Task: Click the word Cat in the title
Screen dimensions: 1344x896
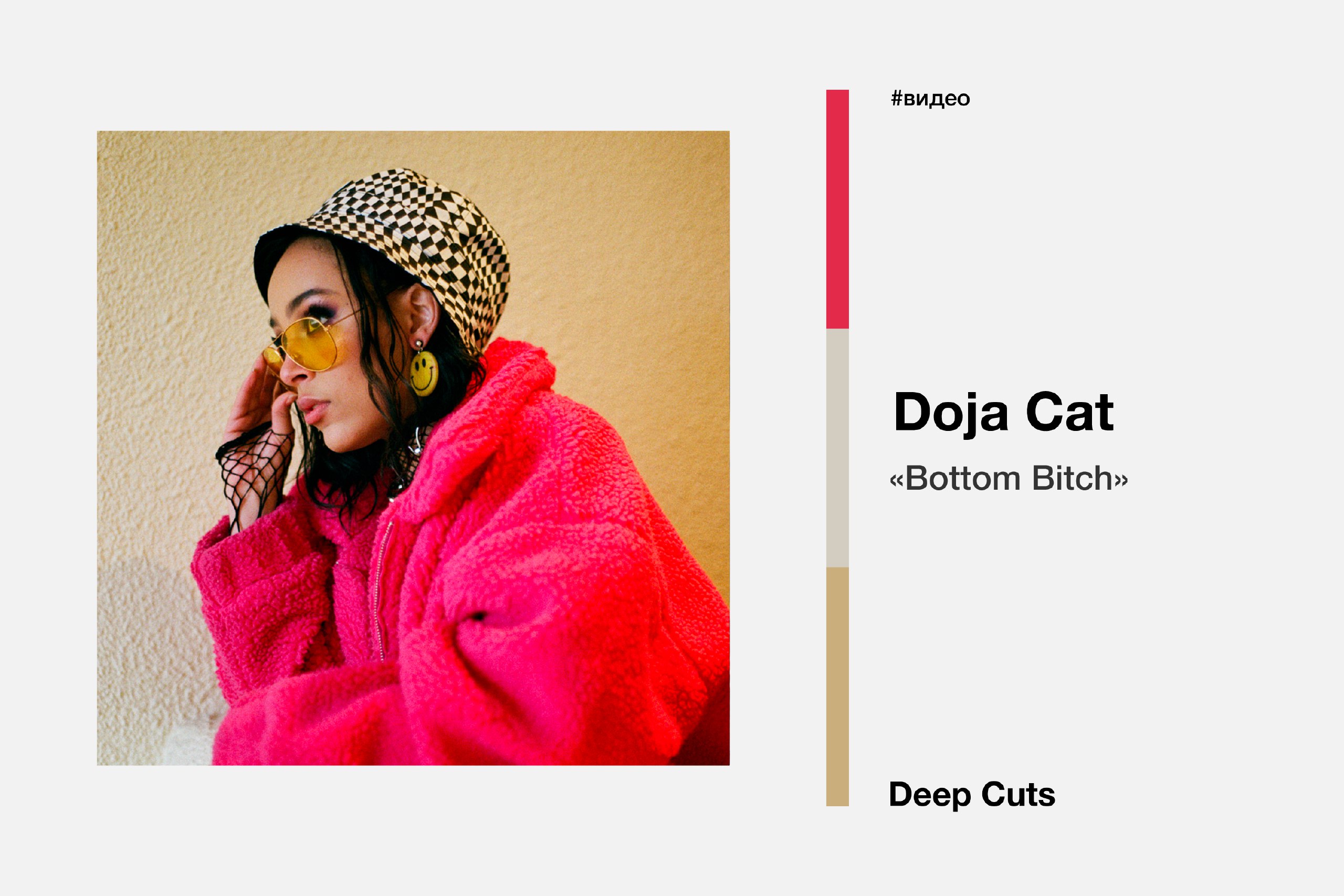Action: pos(1070,413)
